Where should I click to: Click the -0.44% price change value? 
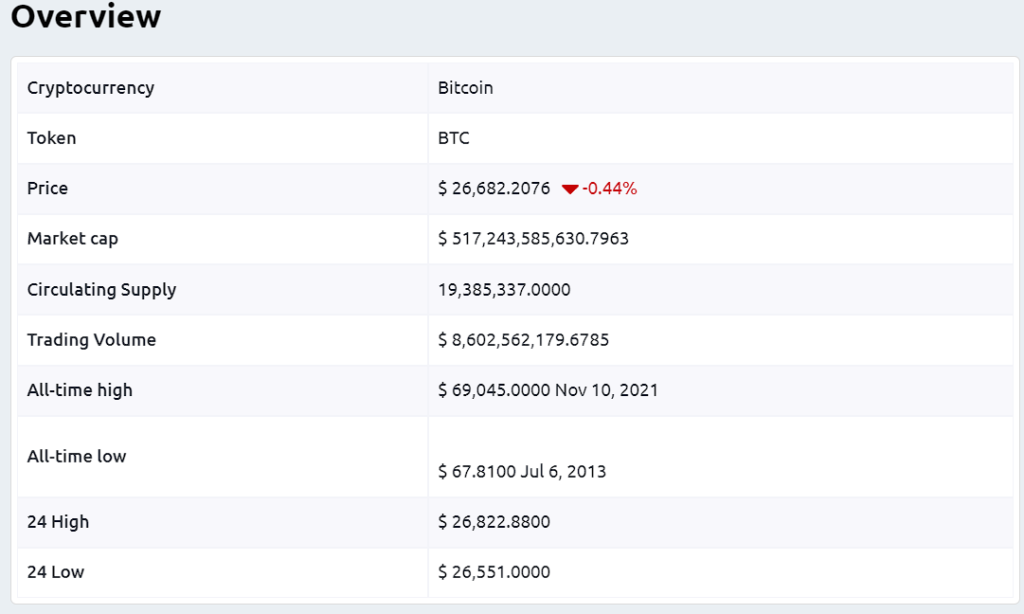pos(610,188)
